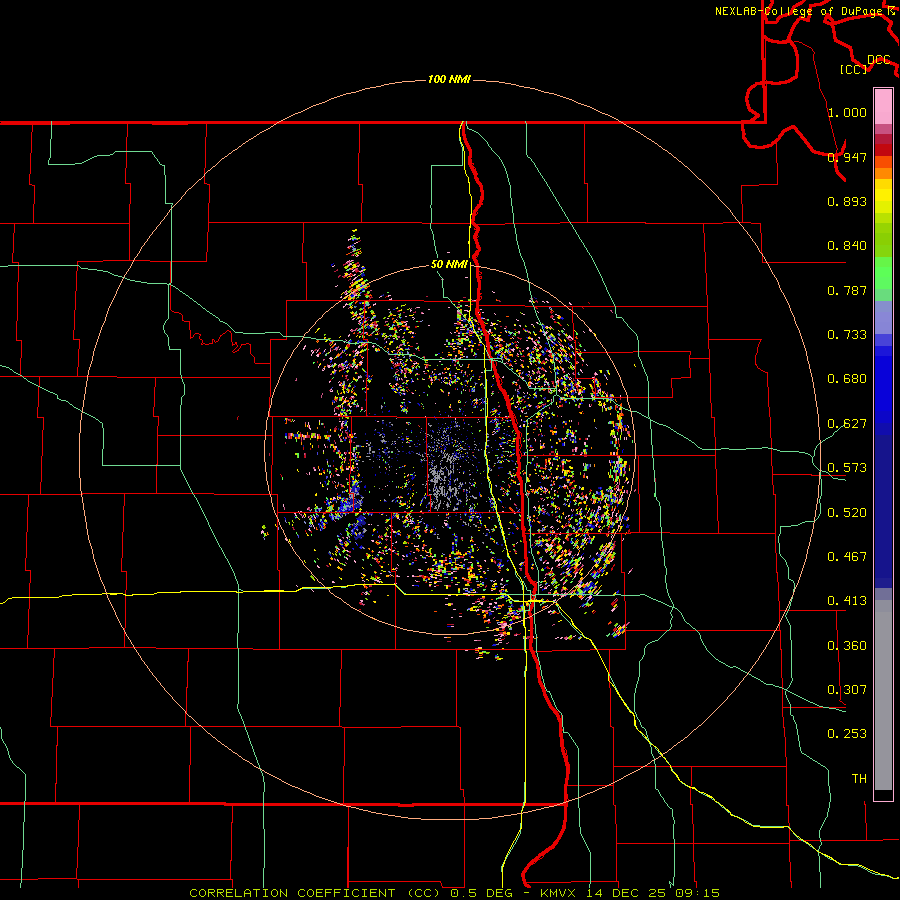900x900 pixels.
Task: Click the DCC [CC] legend heading
Action: point(866,64)
